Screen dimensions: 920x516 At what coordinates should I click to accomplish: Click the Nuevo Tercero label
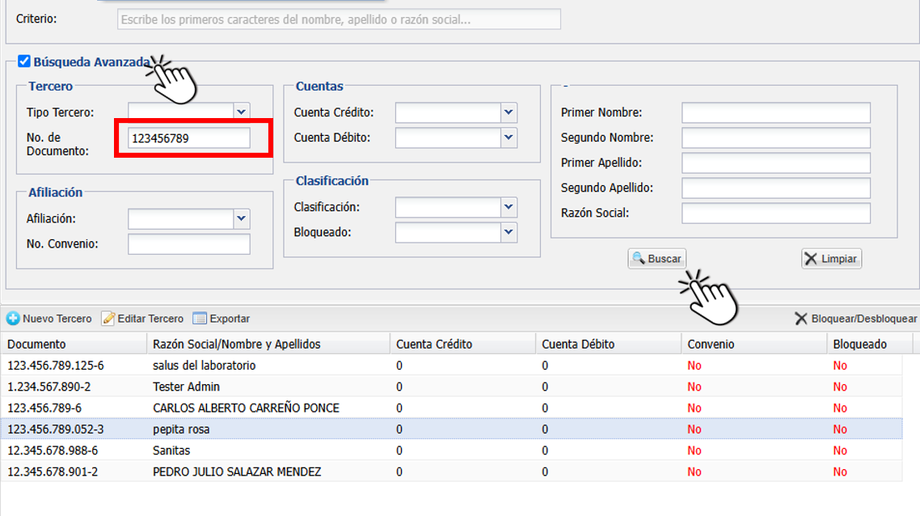57,319
